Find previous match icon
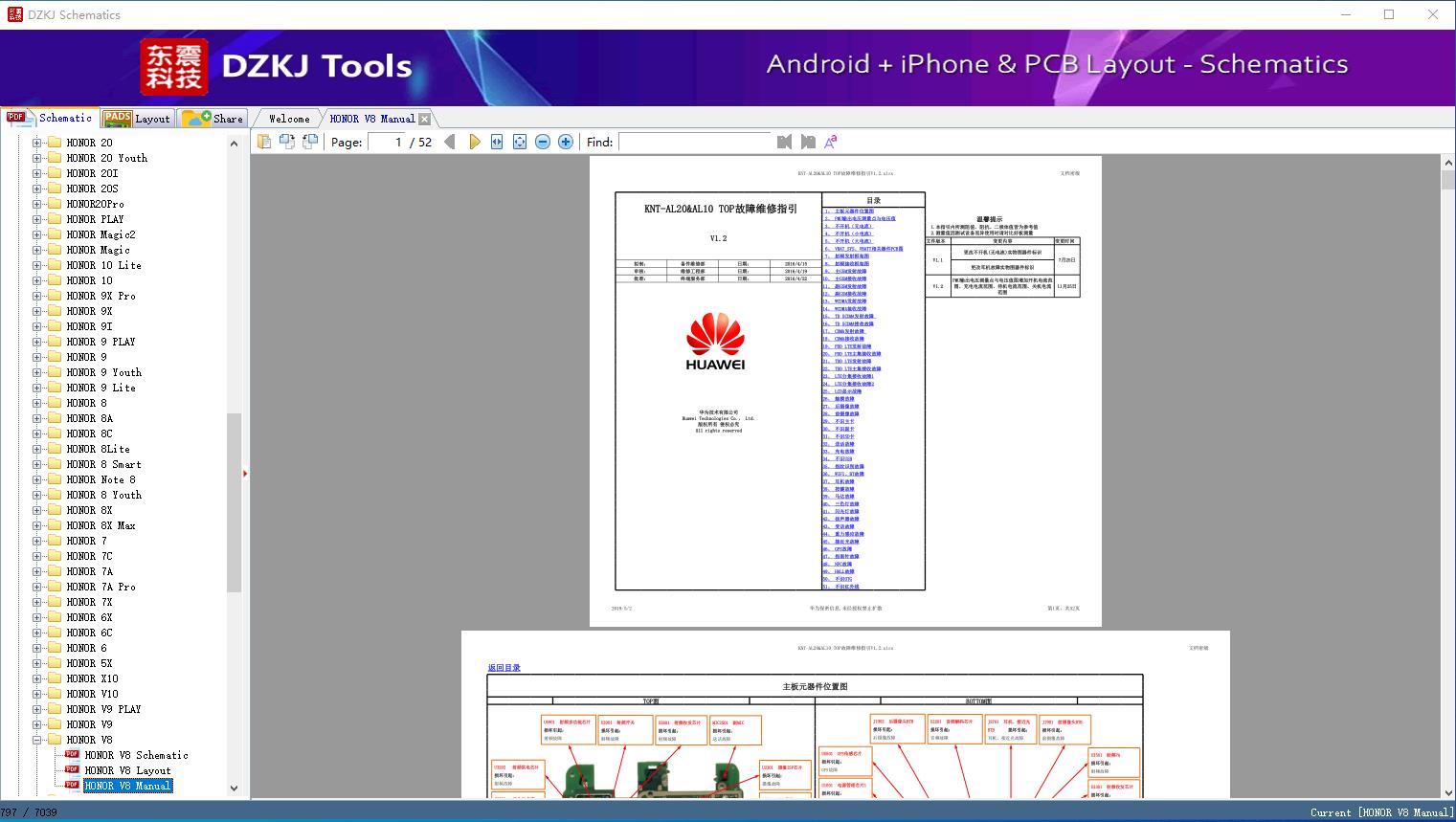 point(785,142)
